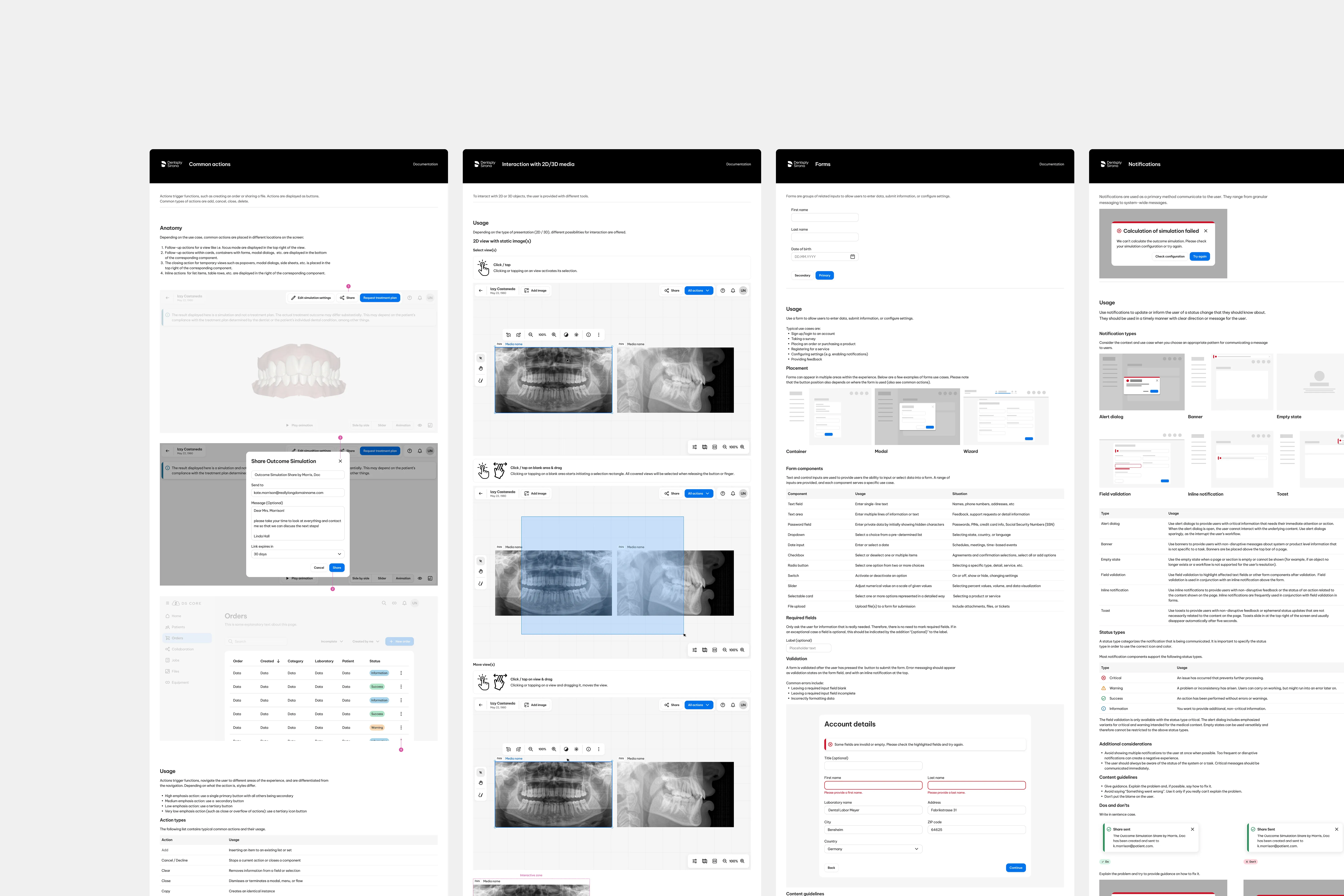Open the calendar picker on the Date of birth field
The height and width of the screenshot is (896, 1344).
[x=853, y=256]
